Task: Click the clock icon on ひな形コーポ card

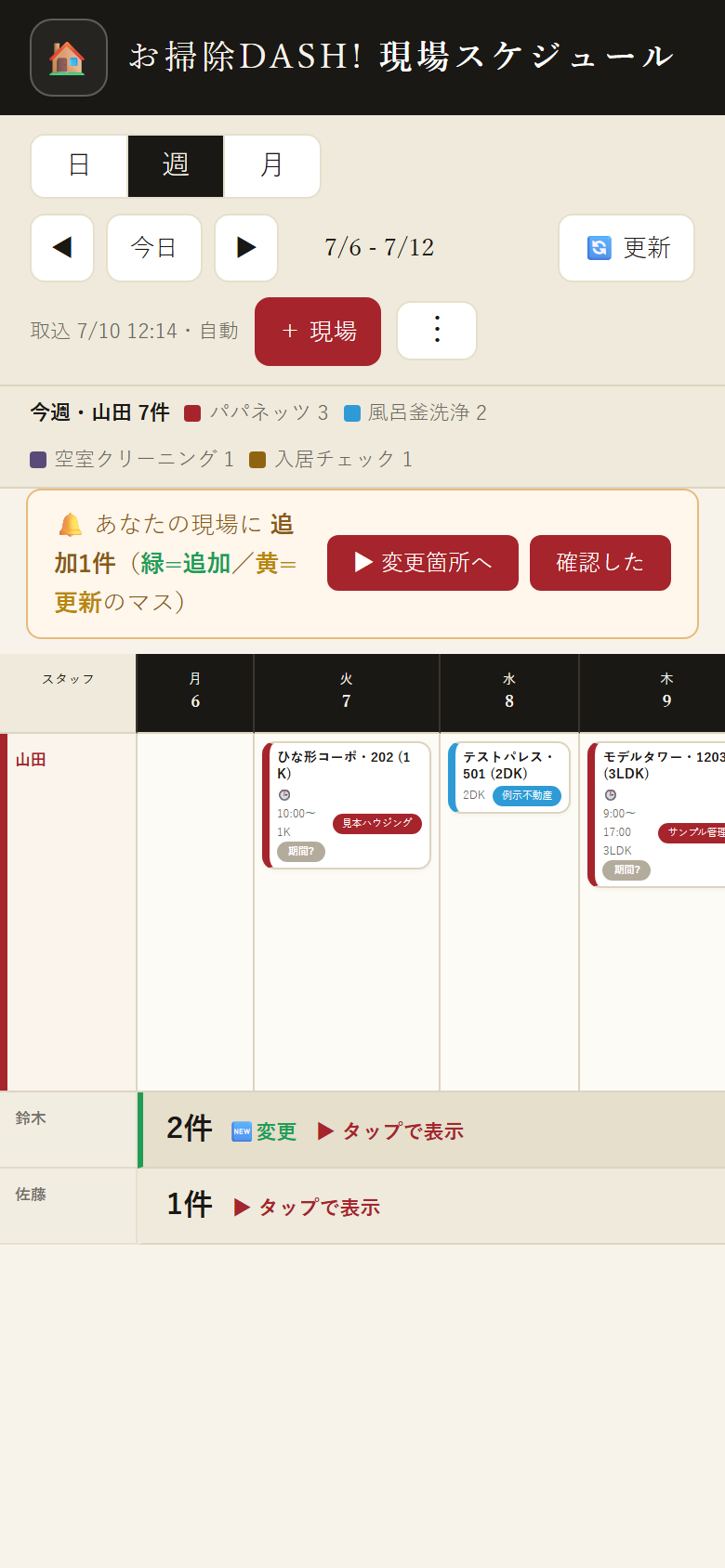Action: tap(284, 795)
